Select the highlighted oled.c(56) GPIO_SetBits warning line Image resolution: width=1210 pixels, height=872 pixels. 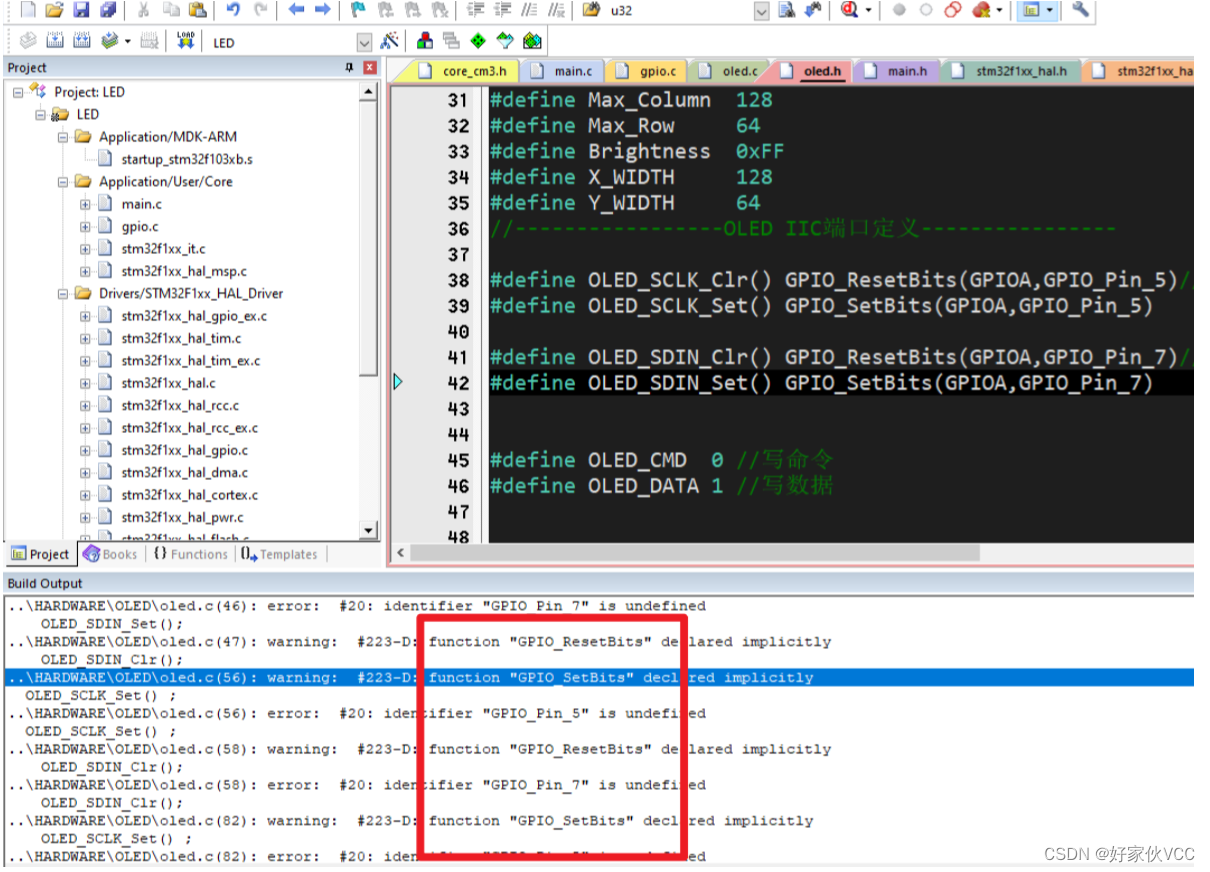coord(600,678)
